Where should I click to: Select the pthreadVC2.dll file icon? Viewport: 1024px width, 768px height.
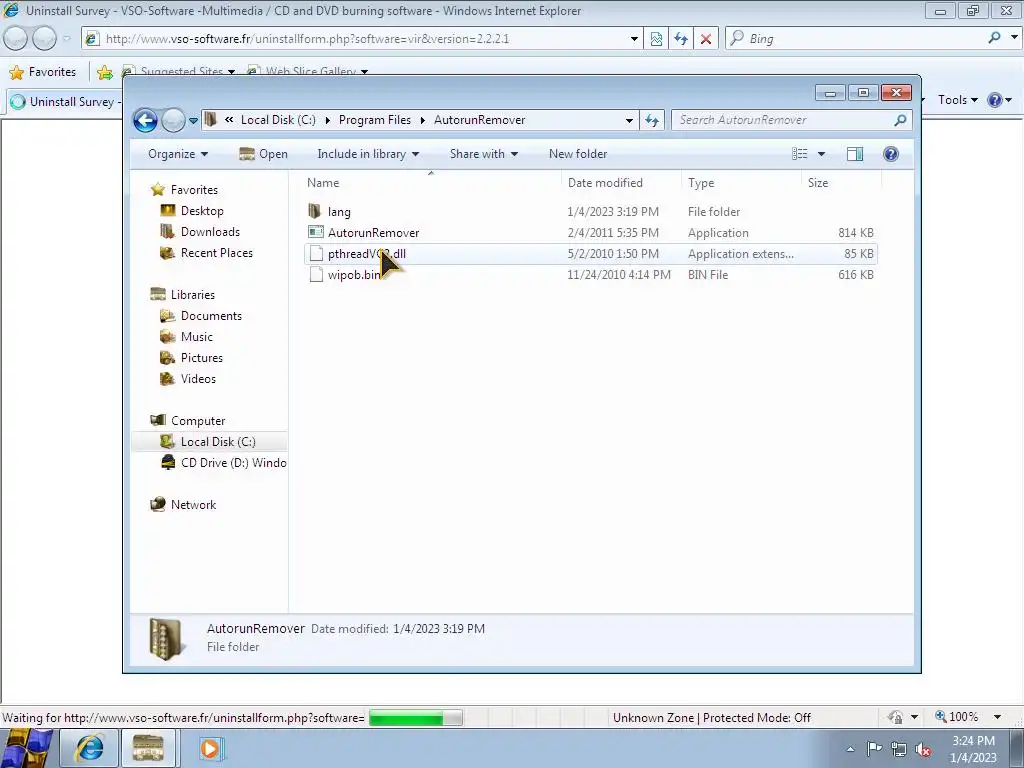click(x=316, y=254)
